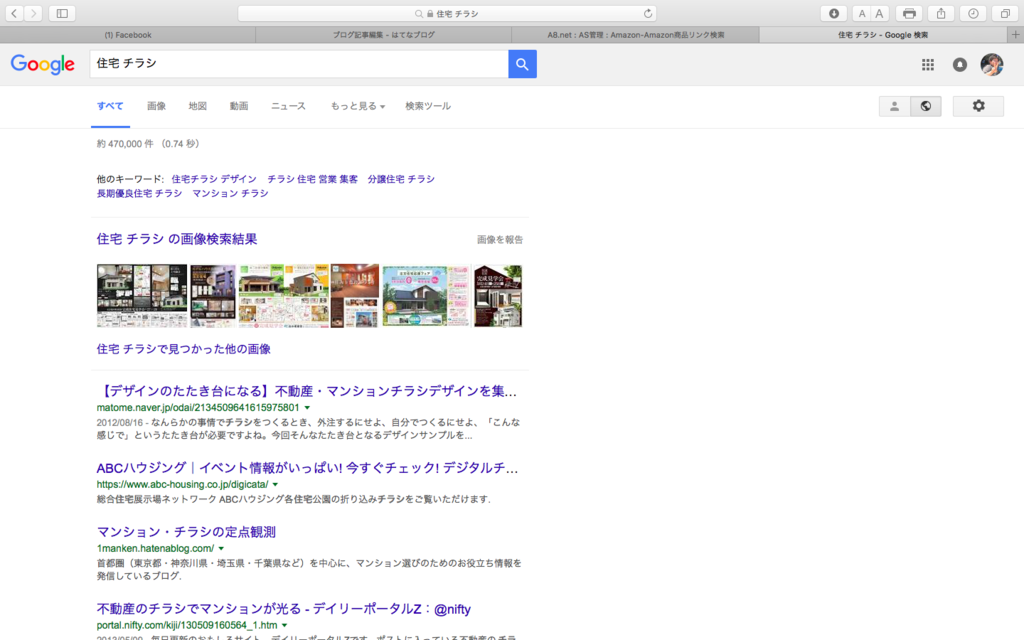The width and height of the screenshot is (1024, 640).
Task: Open dropdown arrow next to 1manken.hatenablog.com URL
Action: point(221,549)
